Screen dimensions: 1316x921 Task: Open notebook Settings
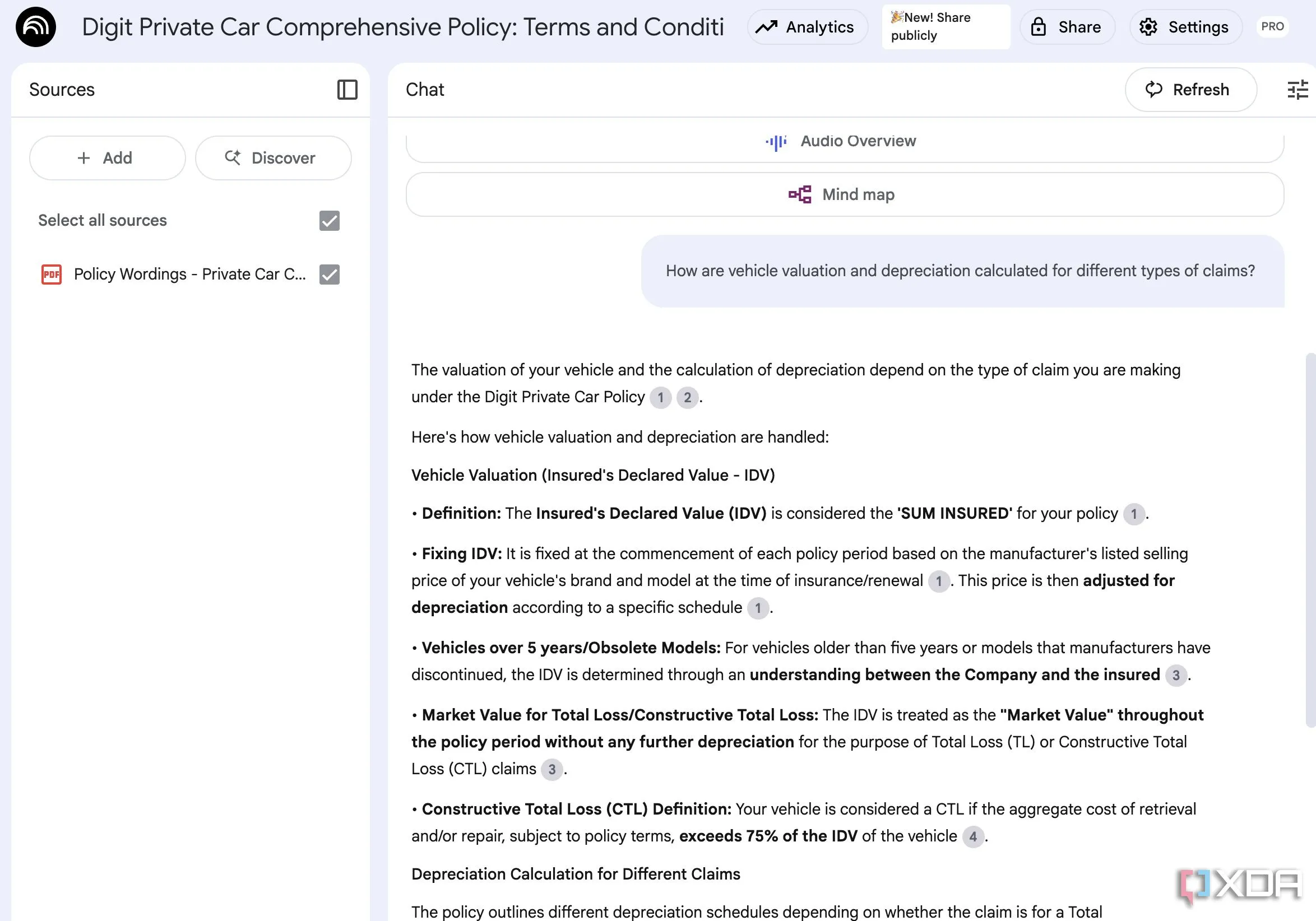(x=1185, y=27)
